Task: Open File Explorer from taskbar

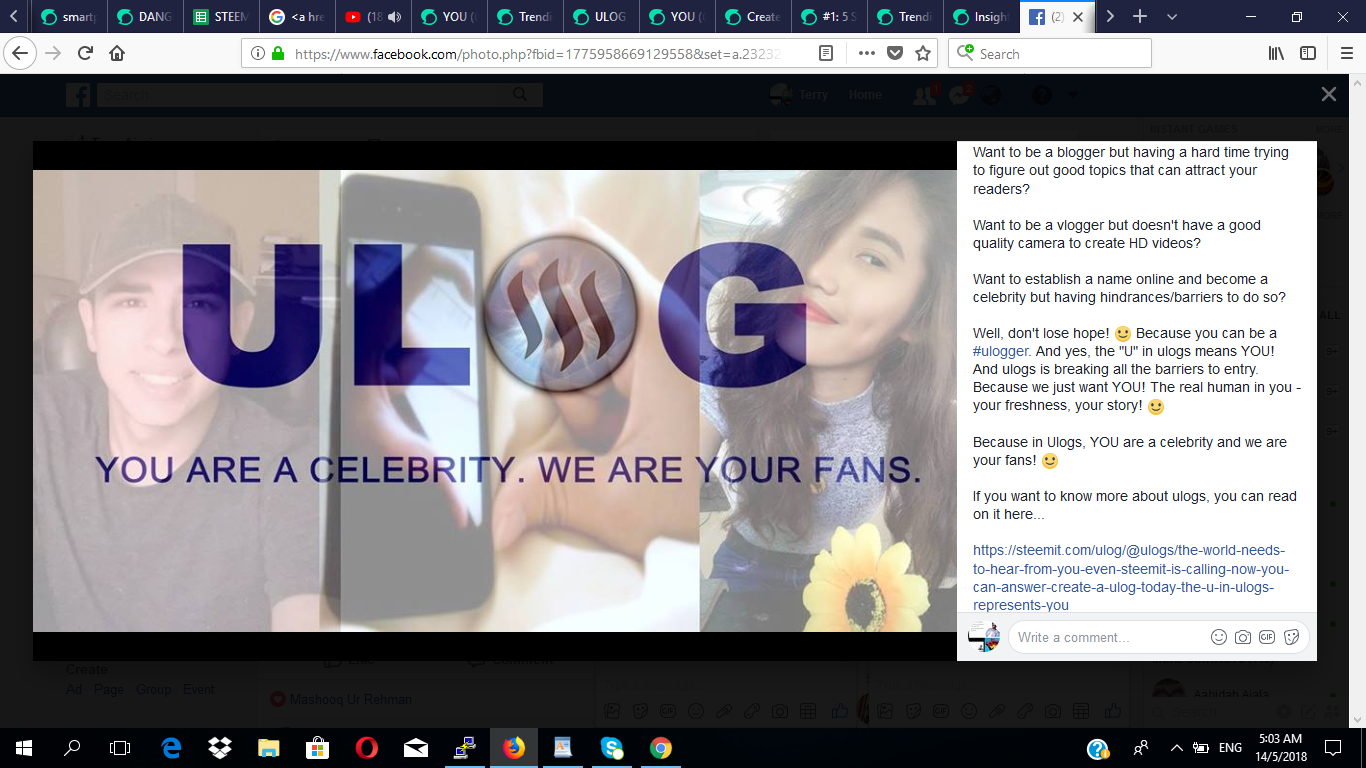Action: [x=269, y=747]
